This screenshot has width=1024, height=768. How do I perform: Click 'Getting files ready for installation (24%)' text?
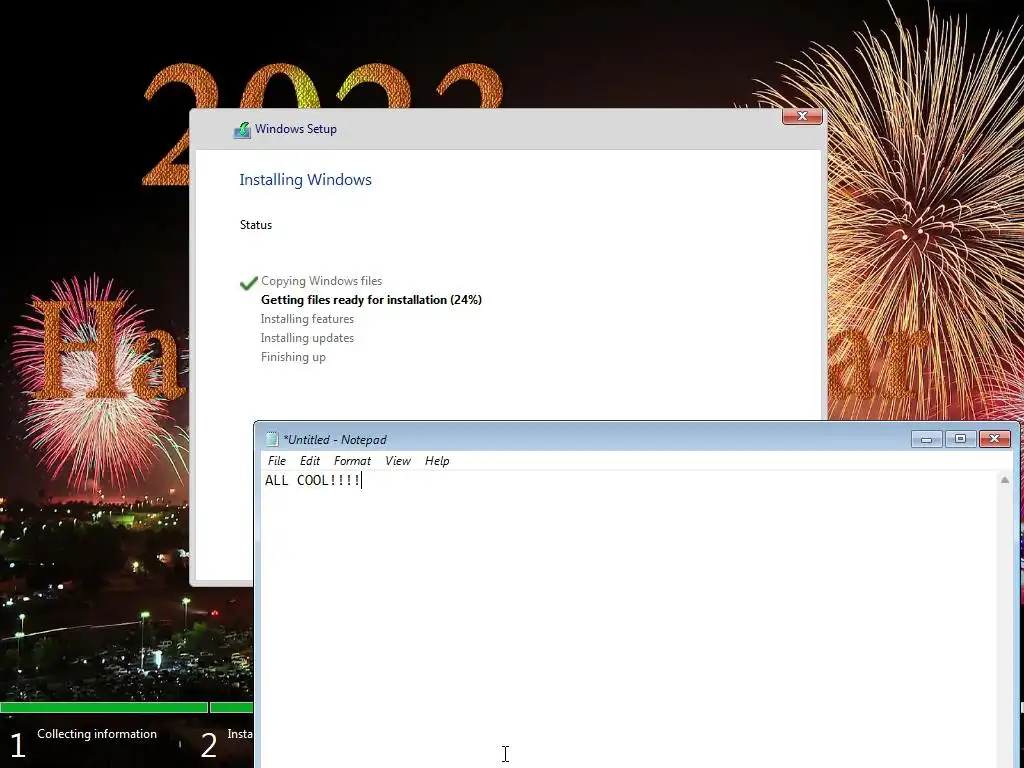click(371, 300)
